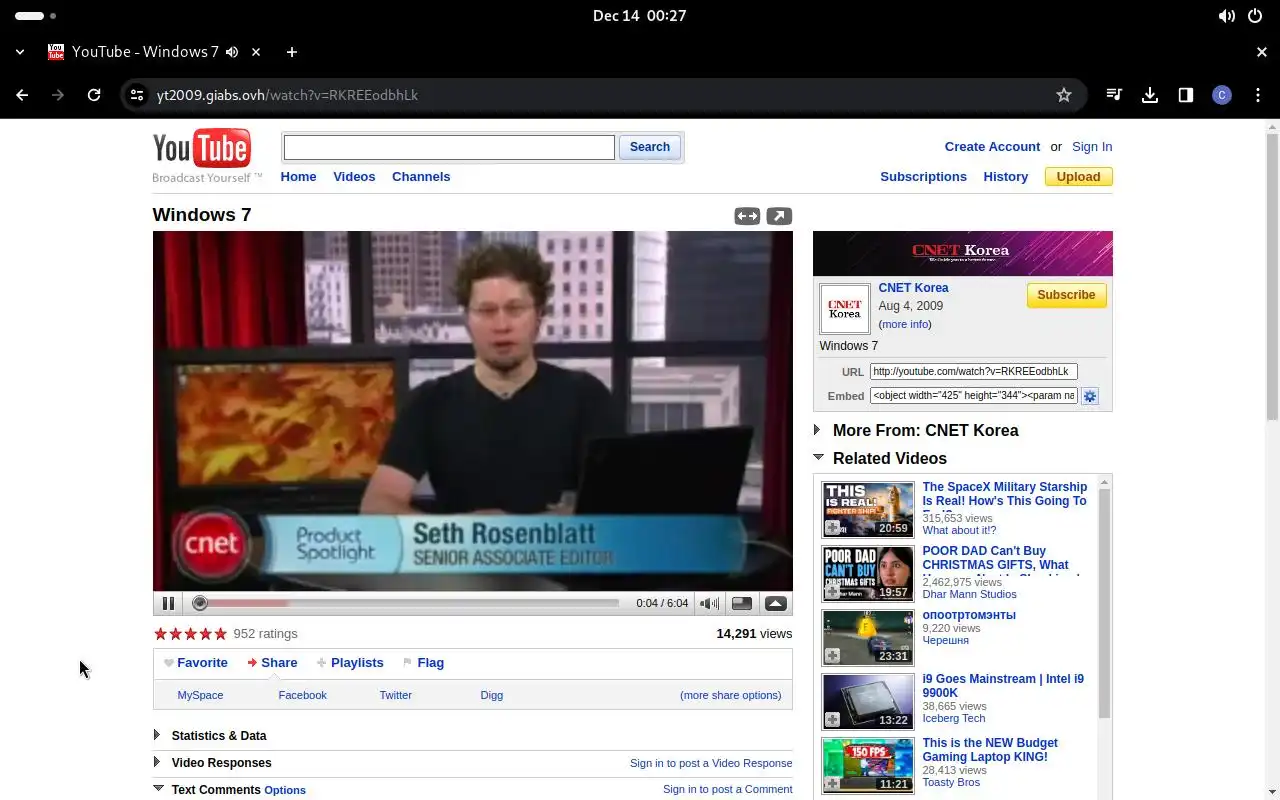Bookmark page with the star icon
The image size is (1280, 800).
1064,95
